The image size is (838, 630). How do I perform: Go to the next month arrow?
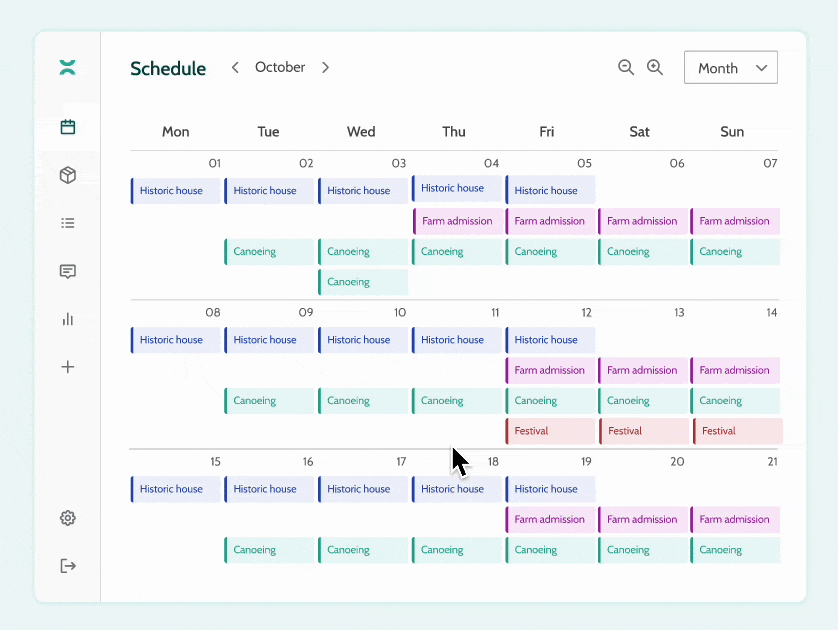[x=325, y=67]
